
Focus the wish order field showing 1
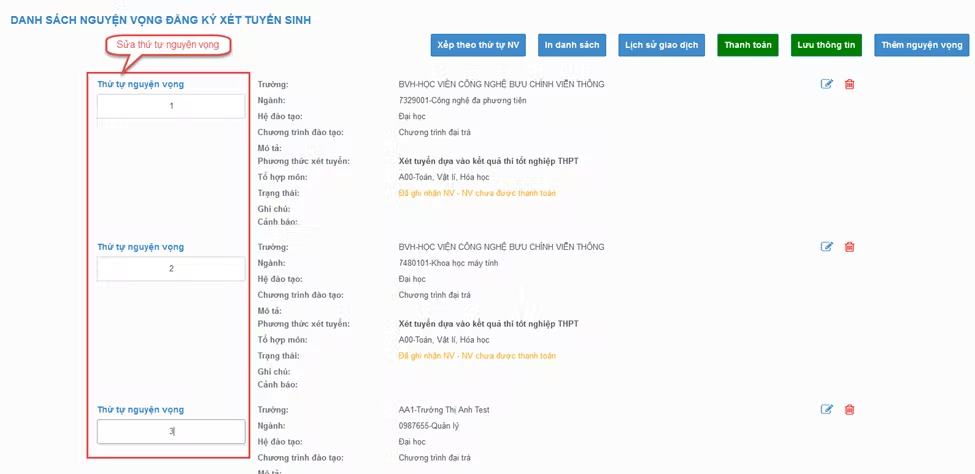pyautogui.click(x=171, y=106)
